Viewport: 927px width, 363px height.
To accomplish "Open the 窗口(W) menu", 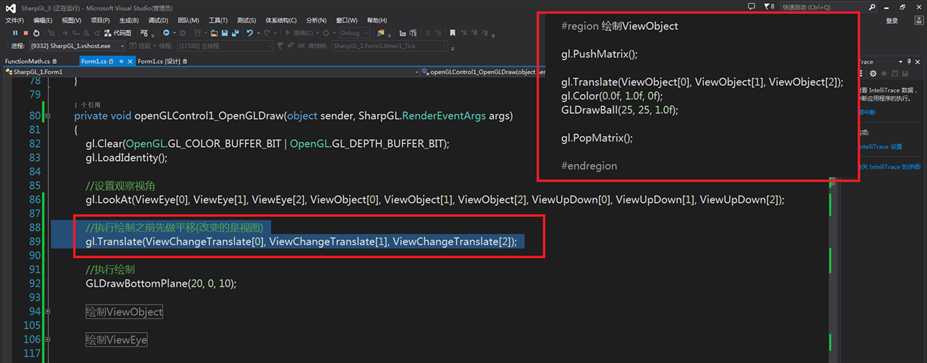I will pos(346,21).
